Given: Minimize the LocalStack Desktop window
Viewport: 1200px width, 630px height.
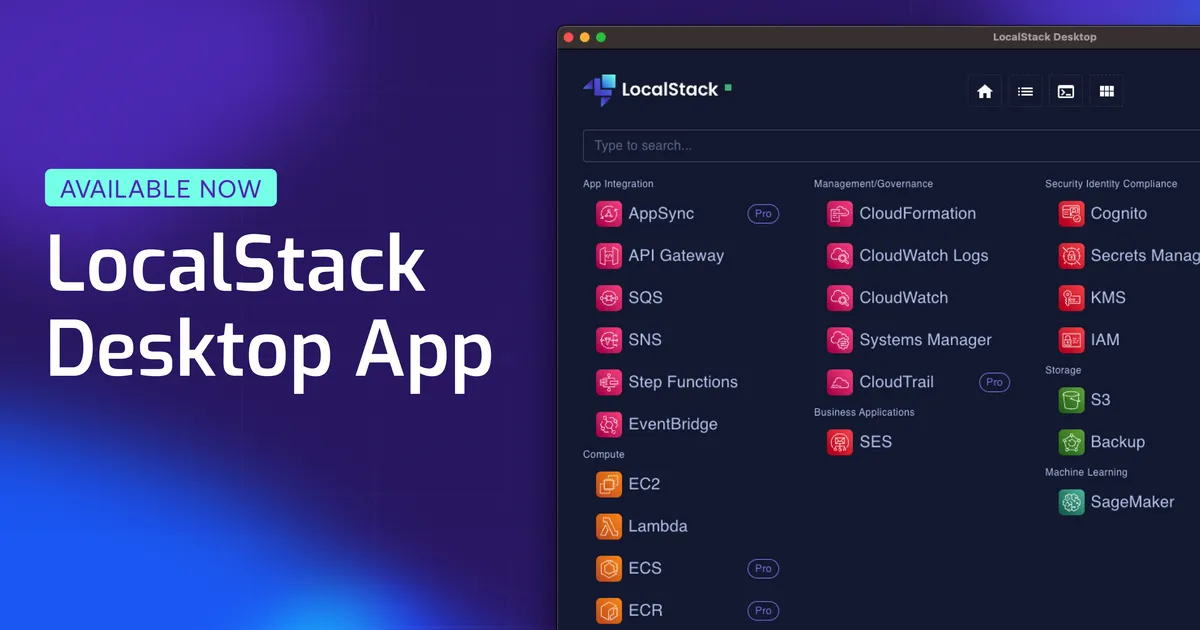Looking at the screenshot, I should [x=585, y=37].
